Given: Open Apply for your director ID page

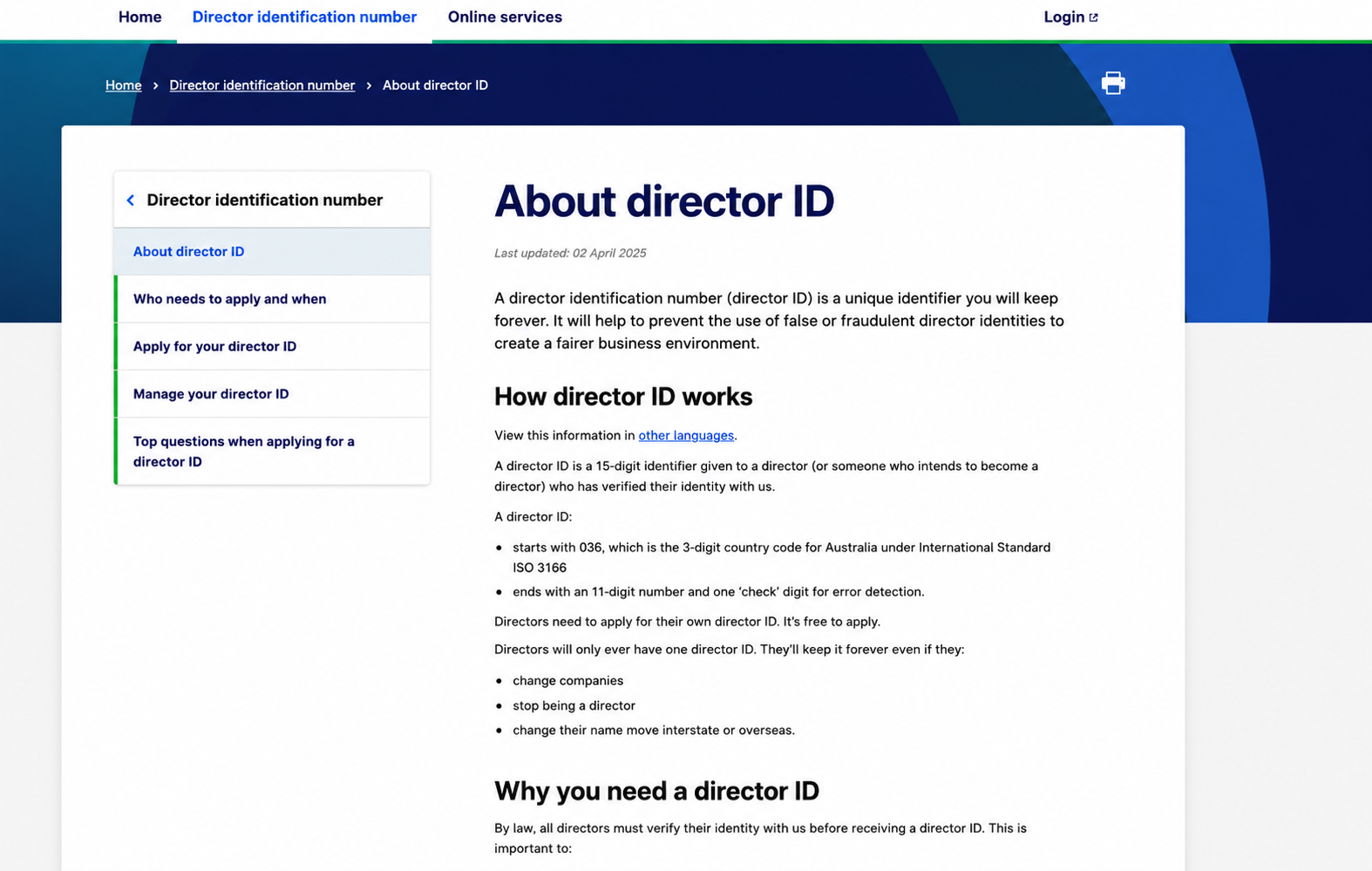Looking at the screenshot, I should (272, 346).
